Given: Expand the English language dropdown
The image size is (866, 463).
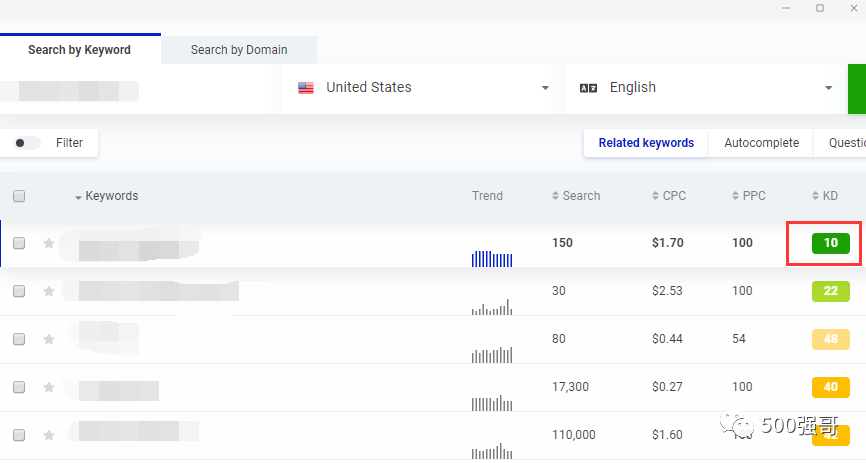Looking at the screenshot, I should coord(828,88).
